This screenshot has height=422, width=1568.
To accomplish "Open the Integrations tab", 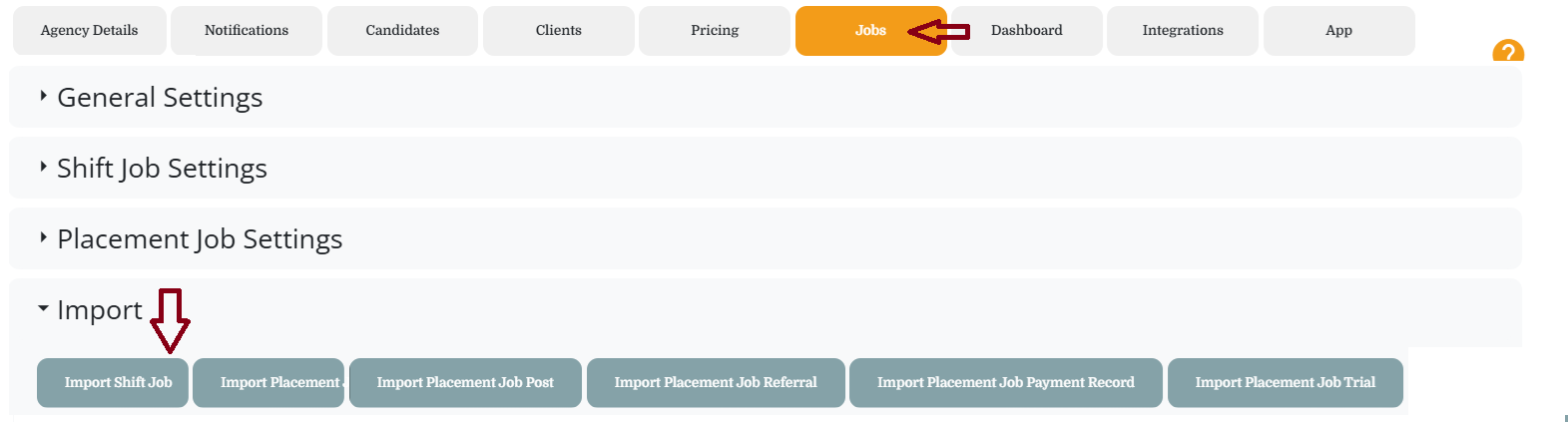I will [1183, 31].
